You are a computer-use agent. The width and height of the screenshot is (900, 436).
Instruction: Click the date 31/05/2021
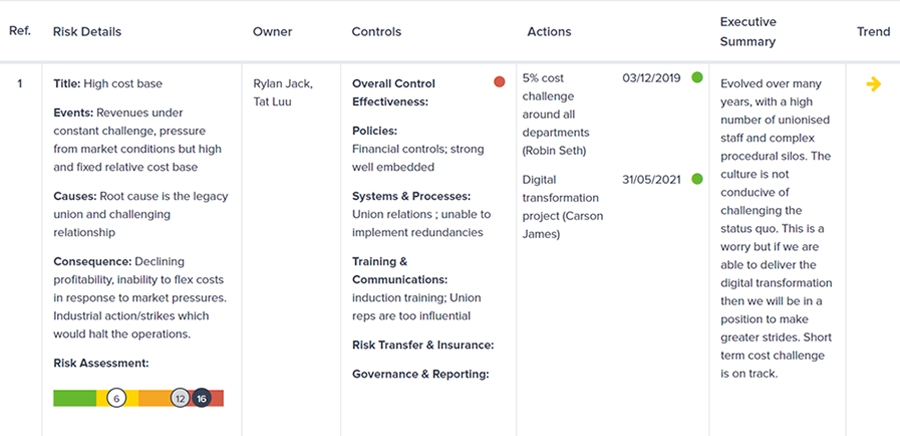coord(651,180)
